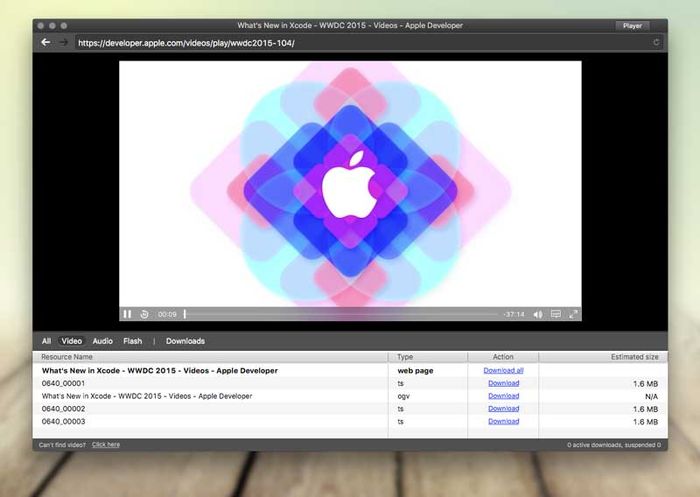Click the Action column header
This screenshot has width=700, height=497.
click(x=503, y=357)
